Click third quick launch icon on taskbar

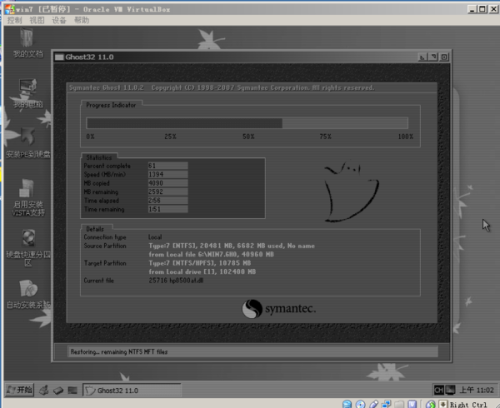[72, 390]
